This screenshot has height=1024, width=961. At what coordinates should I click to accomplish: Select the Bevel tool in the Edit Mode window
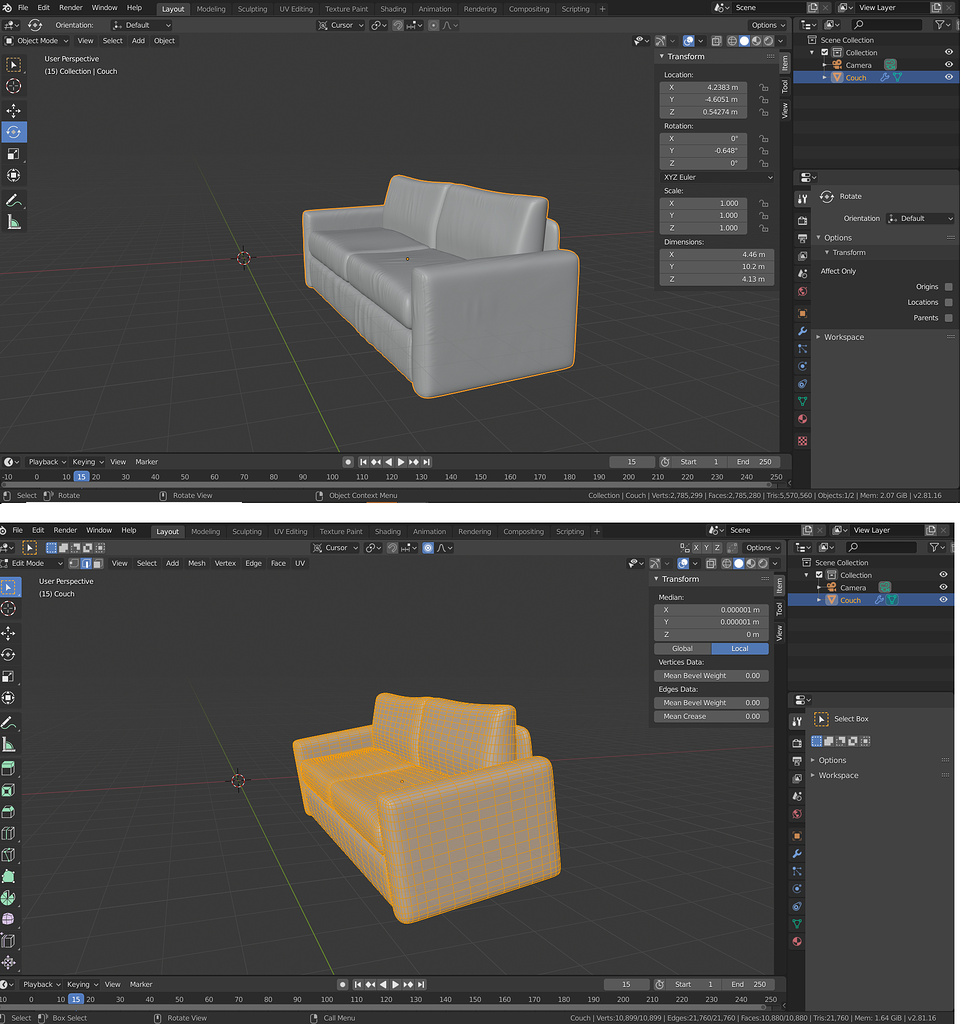point(8,812)
